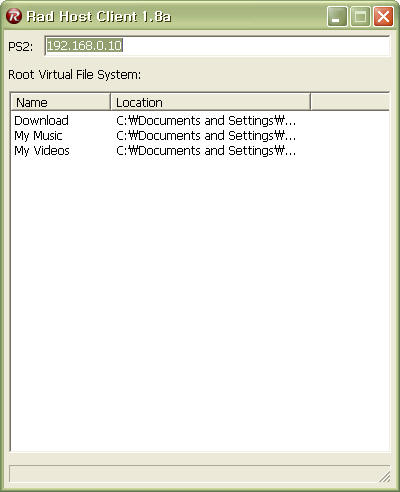Screen dimensions: 400x492
Task: Sort list by Location column header
Action: coord(210,102)
